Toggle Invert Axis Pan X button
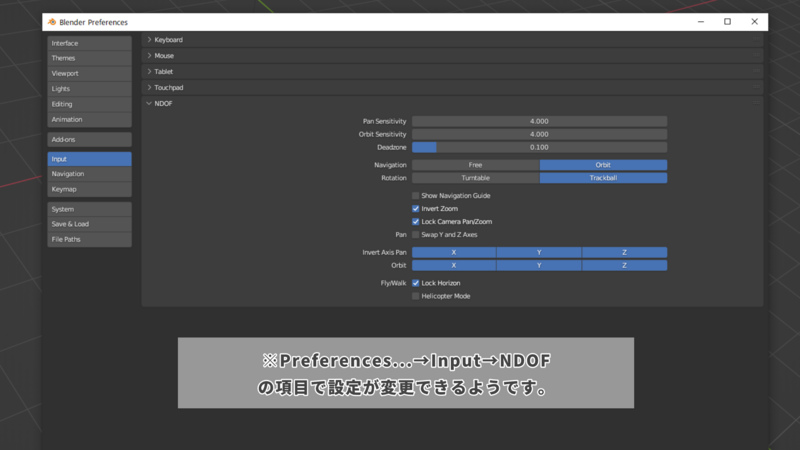The width and height of the screenshot is (800, 450). tap(454, 253)
